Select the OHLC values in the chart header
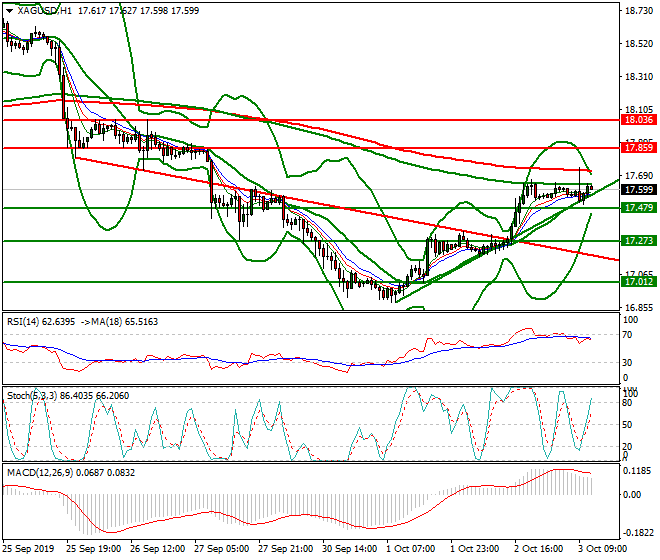The width and height of the screenshot is (660, 560). pos(138,11)
